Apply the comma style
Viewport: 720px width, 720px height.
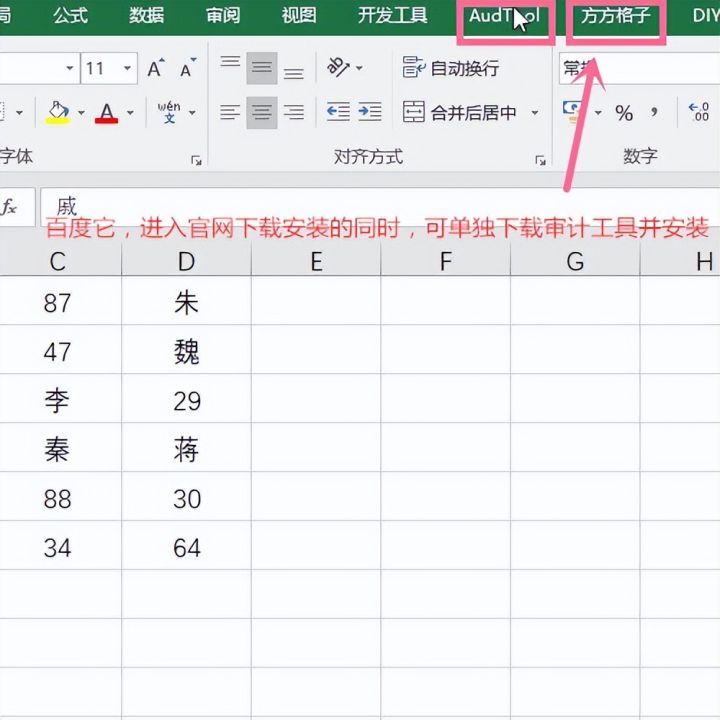(x=654, y=113)
